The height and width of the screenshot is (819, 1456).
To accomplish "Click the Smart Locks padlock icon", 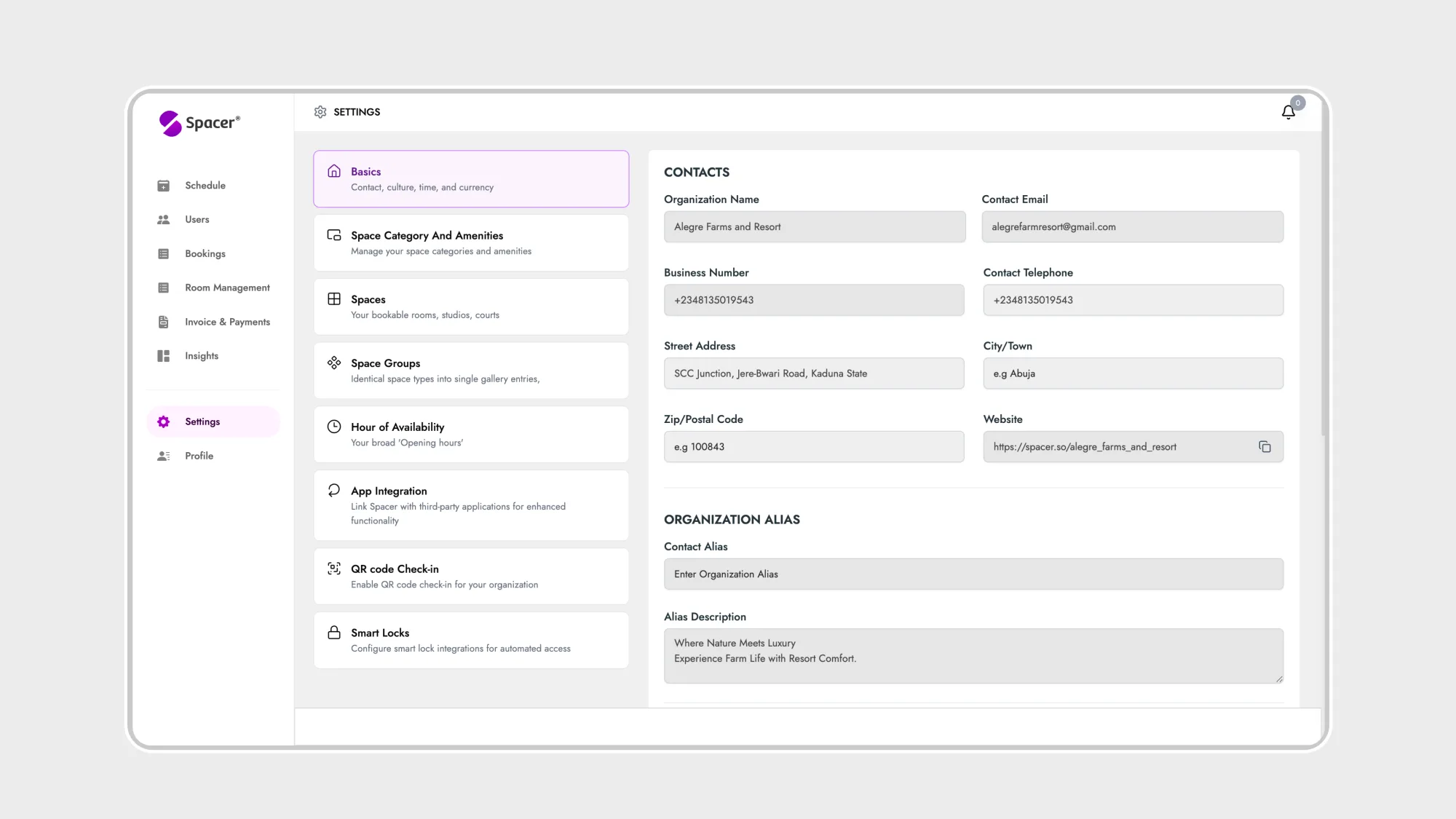I will coord(334,633).
